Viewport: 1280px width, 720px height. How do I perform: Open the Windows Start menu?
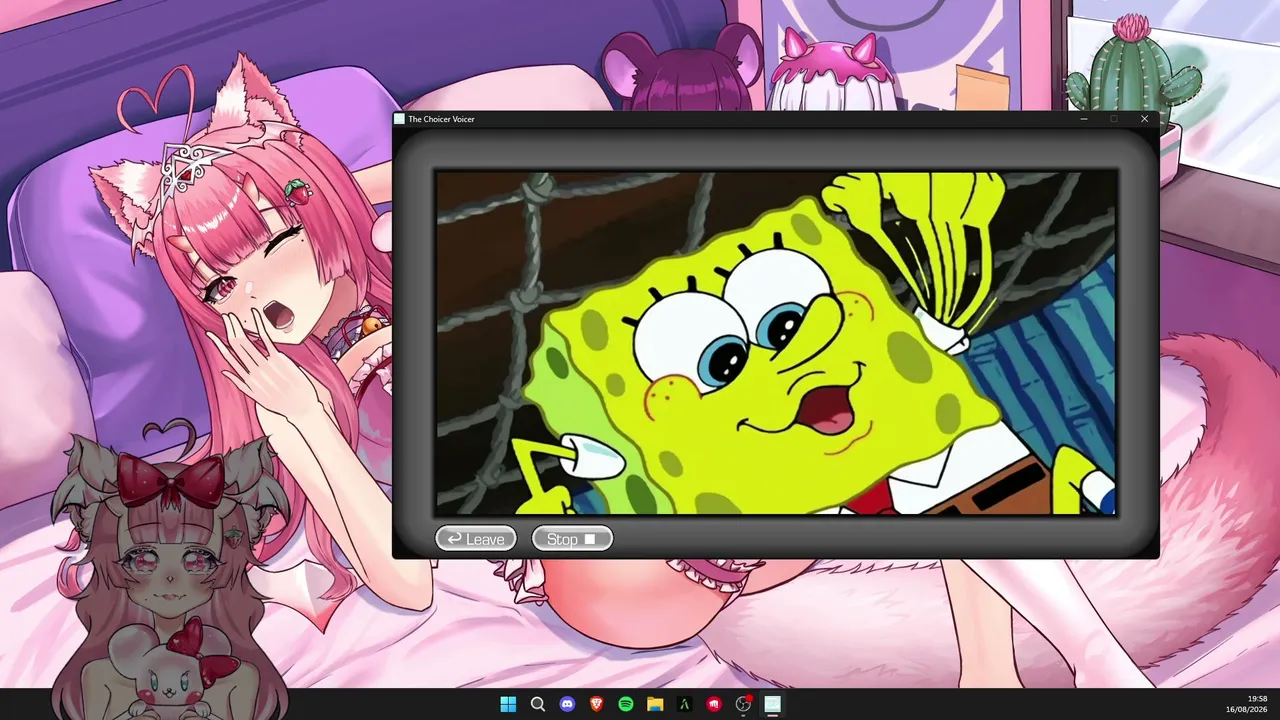coord(508,704)
